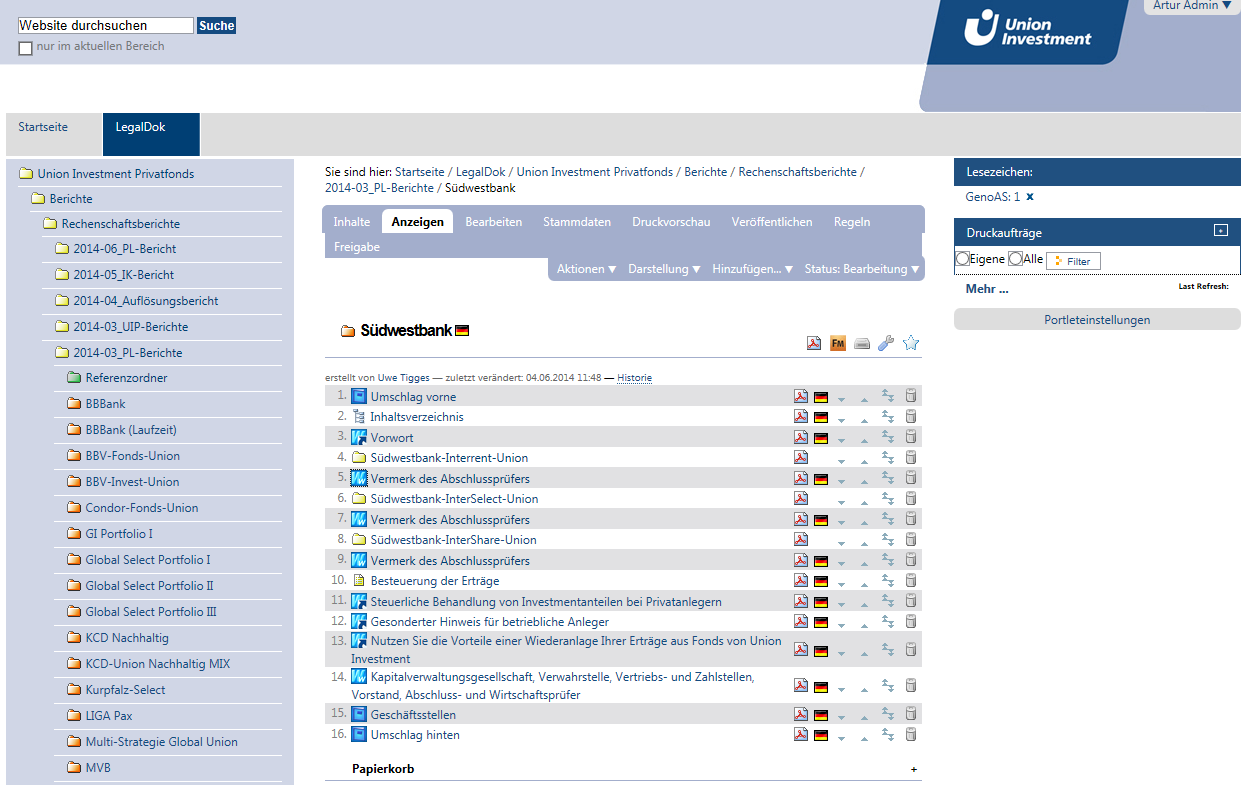Expand the Druckaufträge panel with plus box
The width and height of the screenshot is (1244, 785).
(1220, 230)
